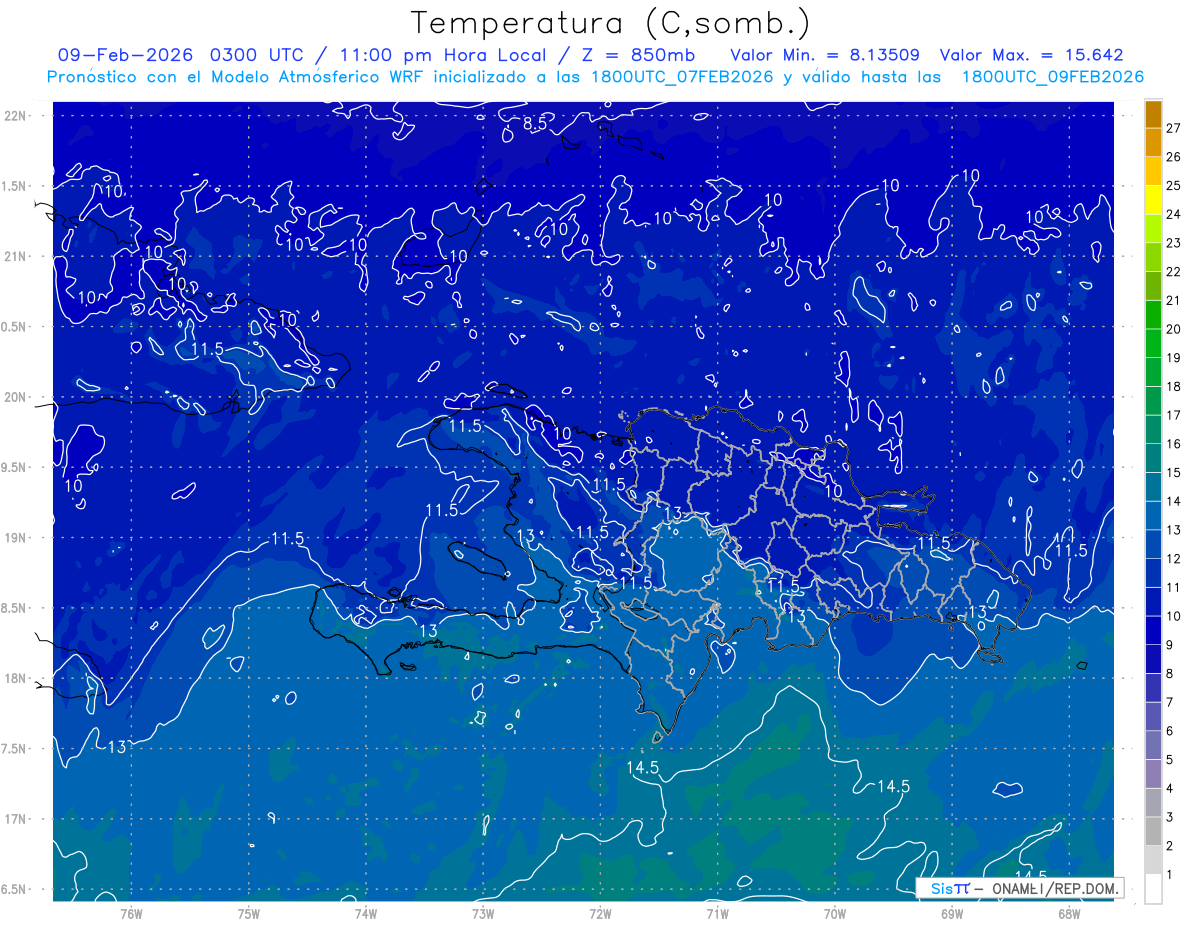Click the "69W" longitude axis label

(952, 912)
